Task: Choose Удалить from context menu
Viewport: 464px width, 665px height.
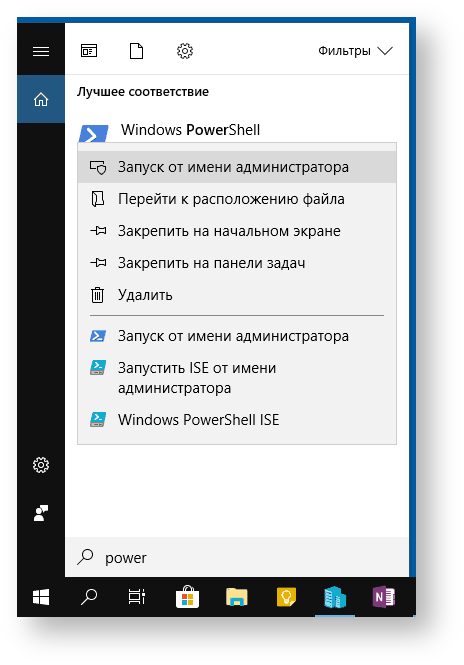Action: click(237, 295)
